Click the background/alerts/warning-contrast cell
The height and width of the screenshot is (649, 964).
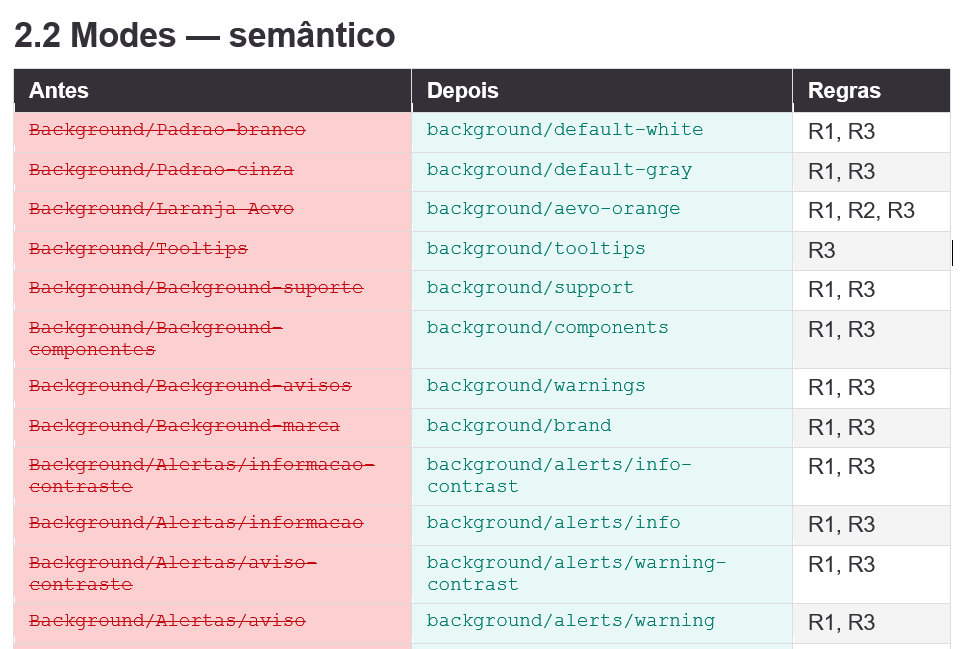[602, 575]
